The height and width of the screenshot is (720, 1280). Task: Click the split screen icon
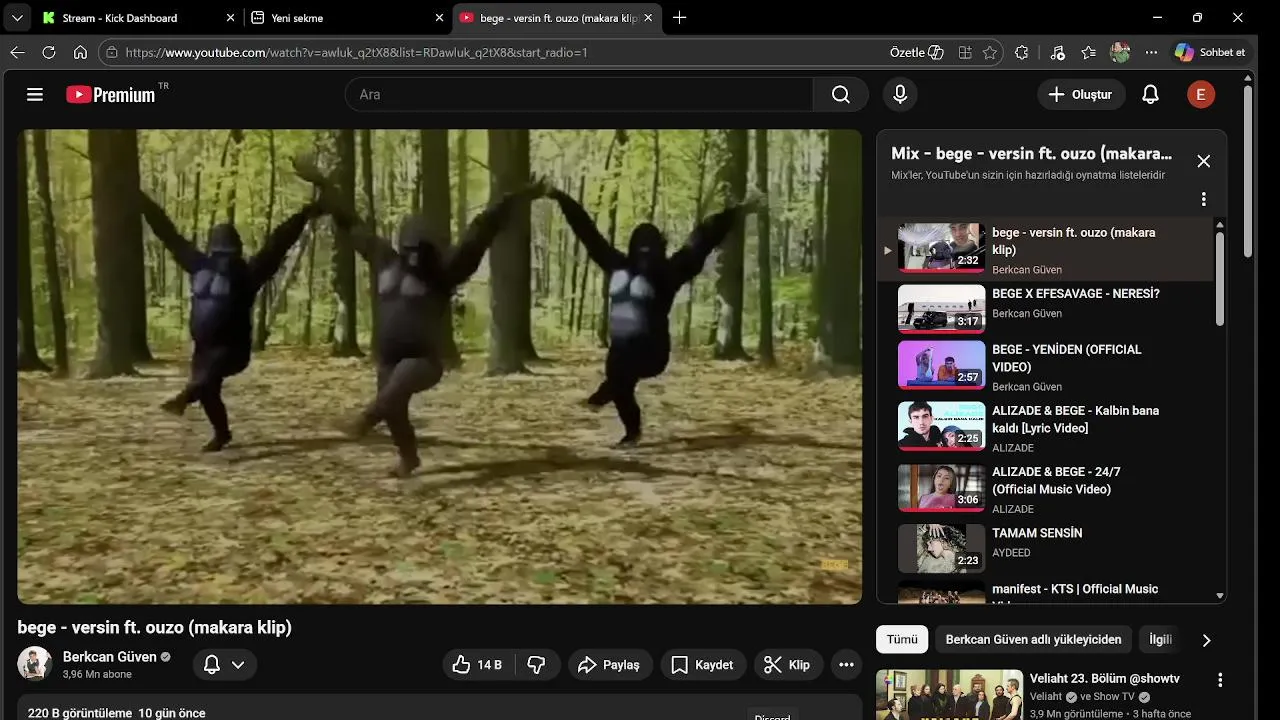click(x=965, y=52)
